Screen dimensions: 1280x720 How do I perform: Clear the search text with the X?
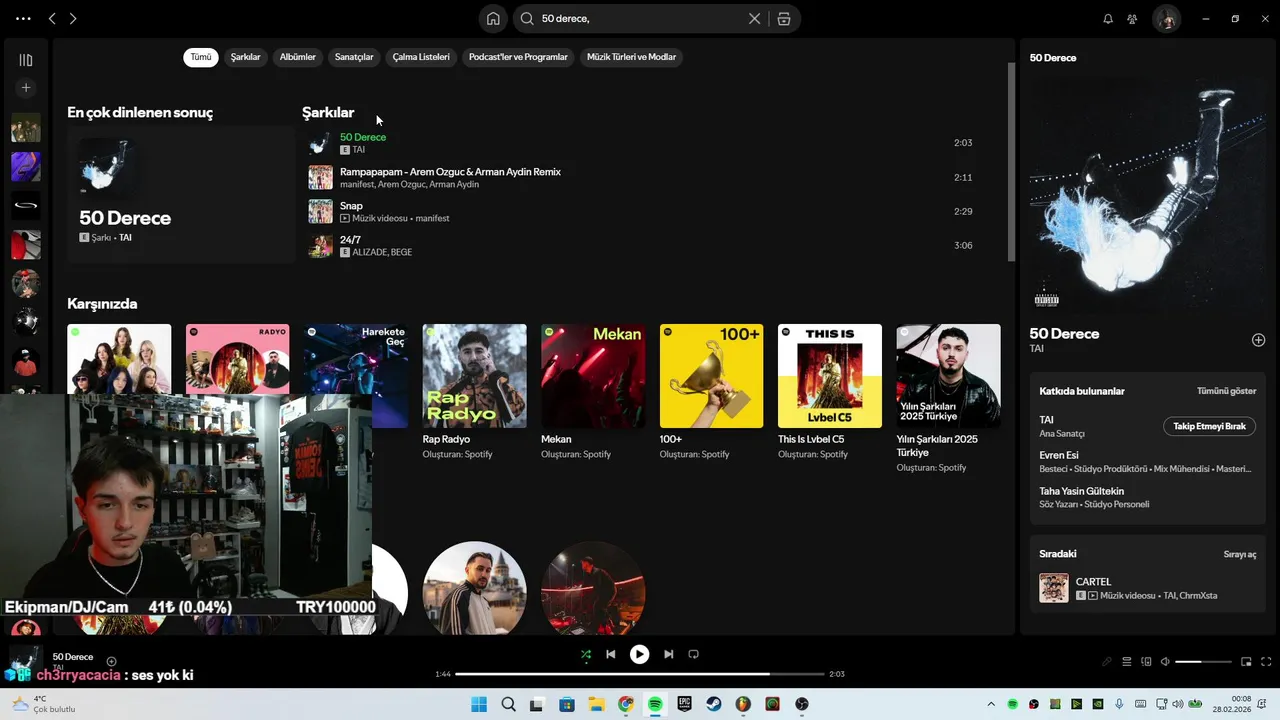(x=755, y=18)
